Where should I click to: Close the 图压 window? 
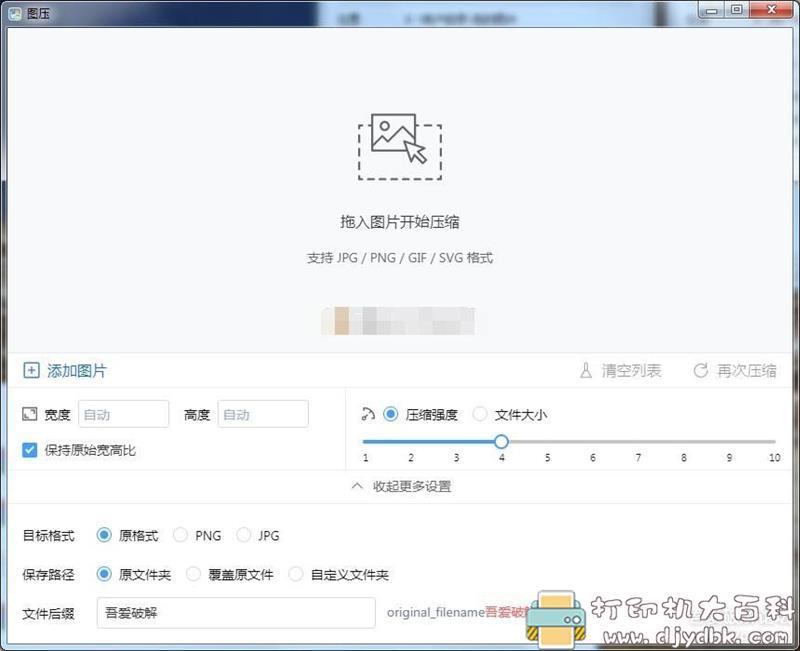(x=772, y=10)
